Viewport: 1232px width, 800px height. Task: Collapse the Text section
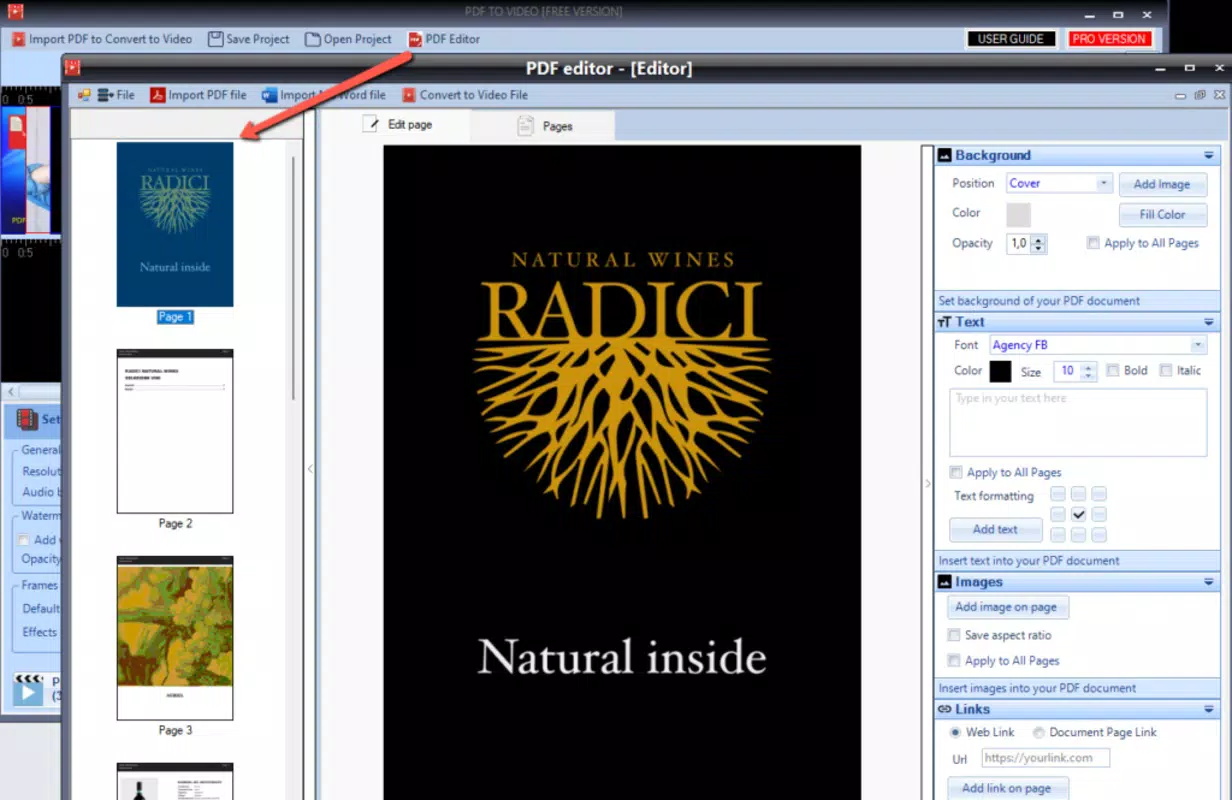pyautogui.click(x=1208, y=322)
